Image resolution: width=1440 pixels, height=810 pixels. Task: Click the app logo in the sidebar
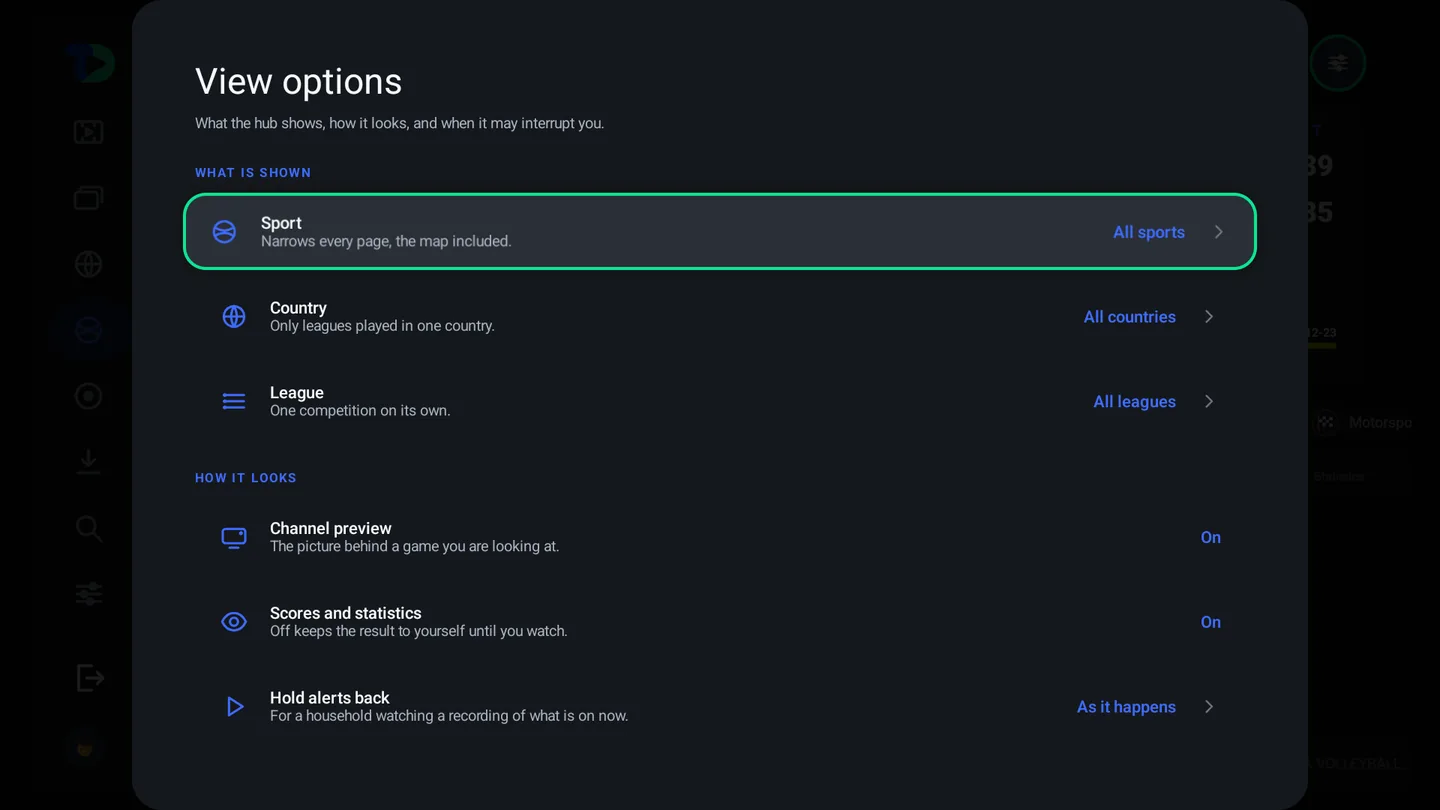(92, 63)
